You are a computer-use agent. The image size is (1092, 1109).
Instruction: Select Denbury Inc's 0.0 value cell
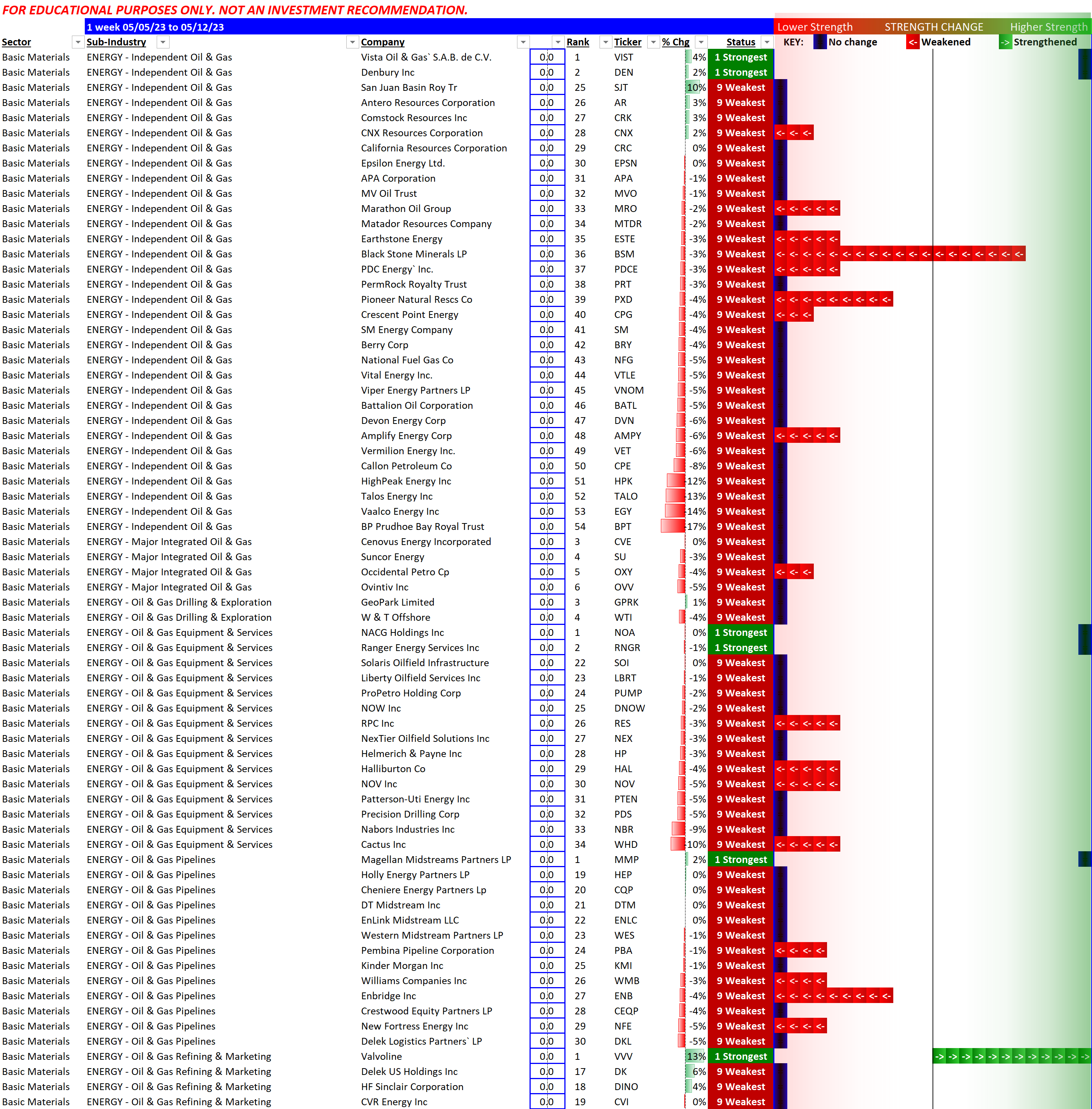pyautogui.click(x=547, y=72)
